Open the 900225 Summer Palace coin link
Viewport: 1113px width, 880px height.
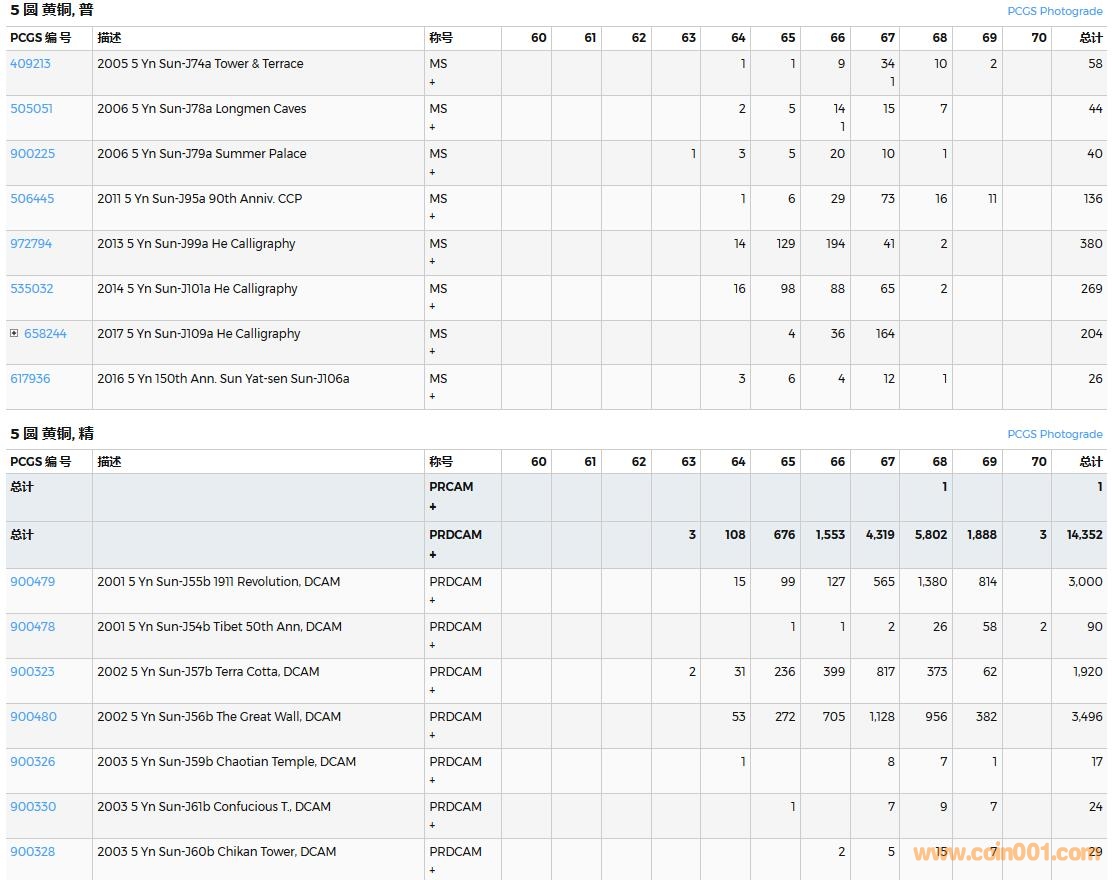[x=32, y=154]
